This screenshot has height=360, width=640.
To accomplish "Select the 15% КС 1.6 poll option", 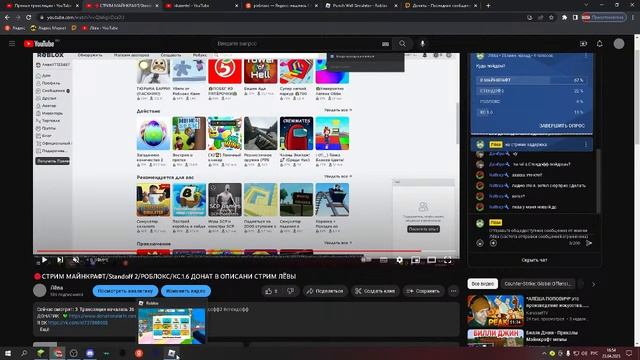I will click(531, 112).
